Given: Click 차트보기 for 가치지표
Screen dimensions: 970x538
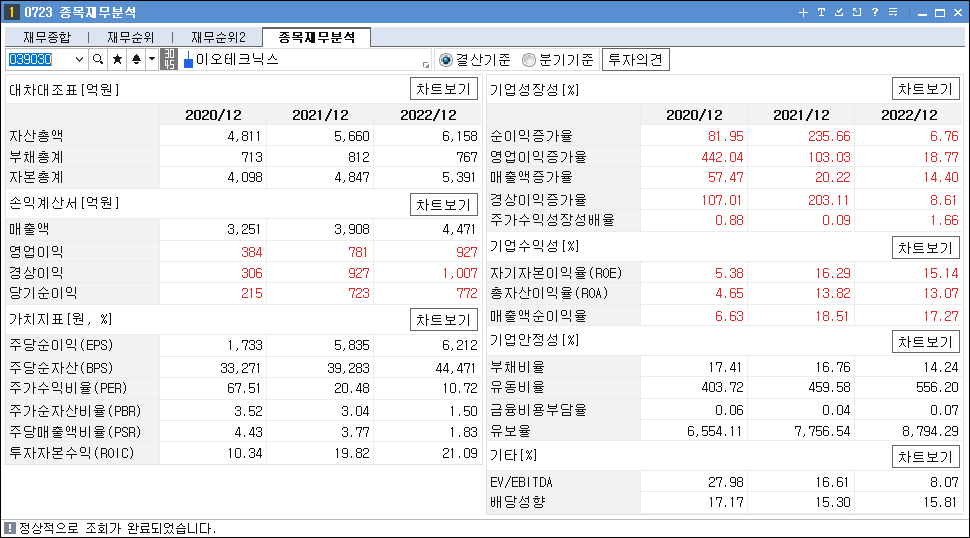Looking at the screenshot, I should coord(444,320).
